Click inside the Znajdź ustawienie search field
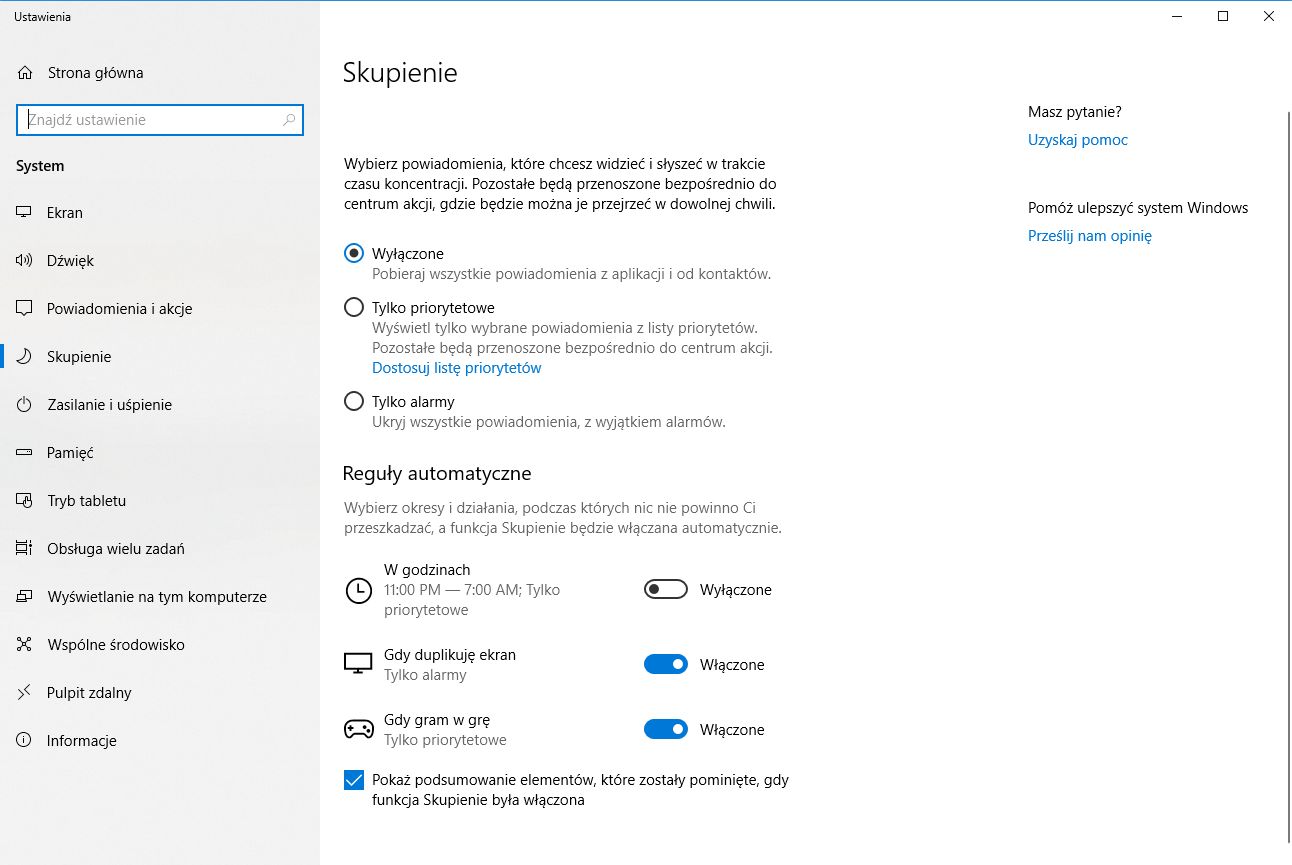The image size is (1292, 865). 150,120
